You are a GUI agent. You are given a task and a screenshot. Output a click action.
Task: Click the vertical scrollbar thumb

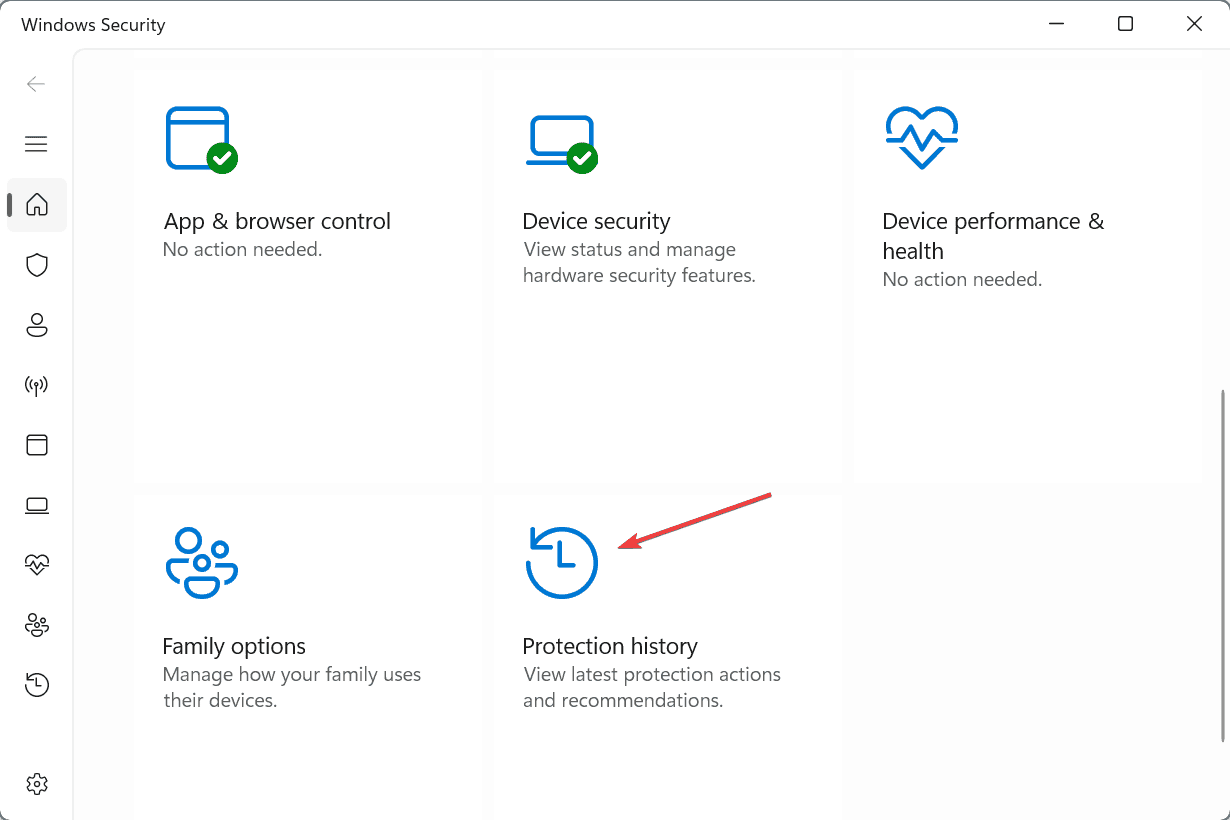(x=1222, y=566)
